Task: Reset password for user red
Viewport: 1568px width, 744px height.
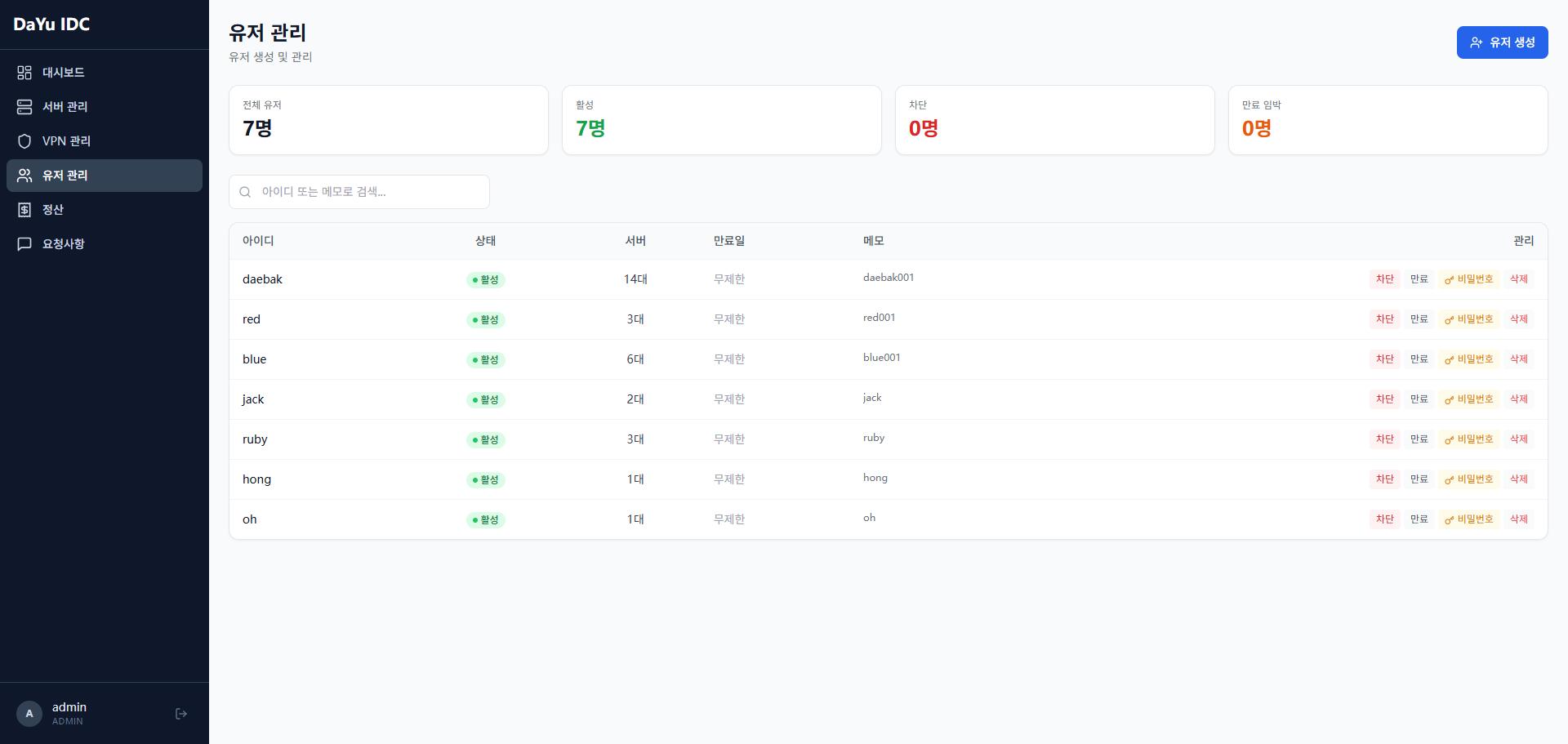Action: 1468,319
